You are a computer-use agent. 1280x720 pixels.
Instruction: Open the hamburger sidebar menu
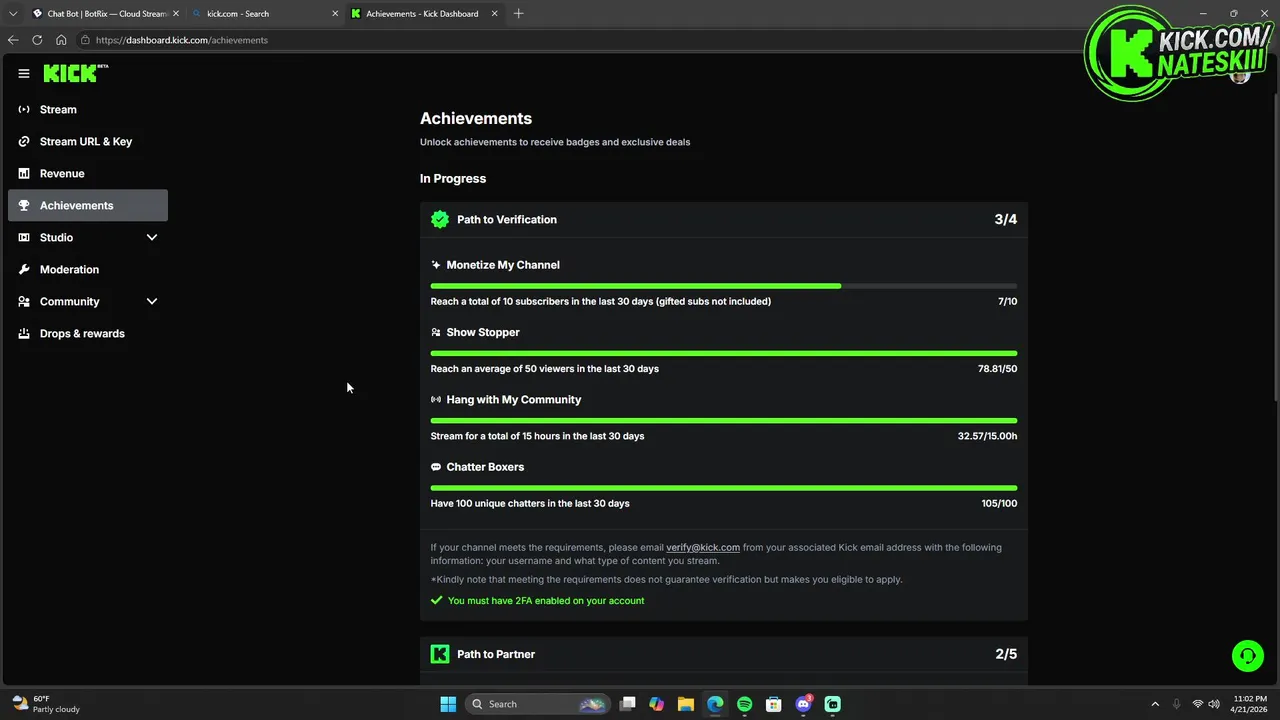click(x=24, y=73)
